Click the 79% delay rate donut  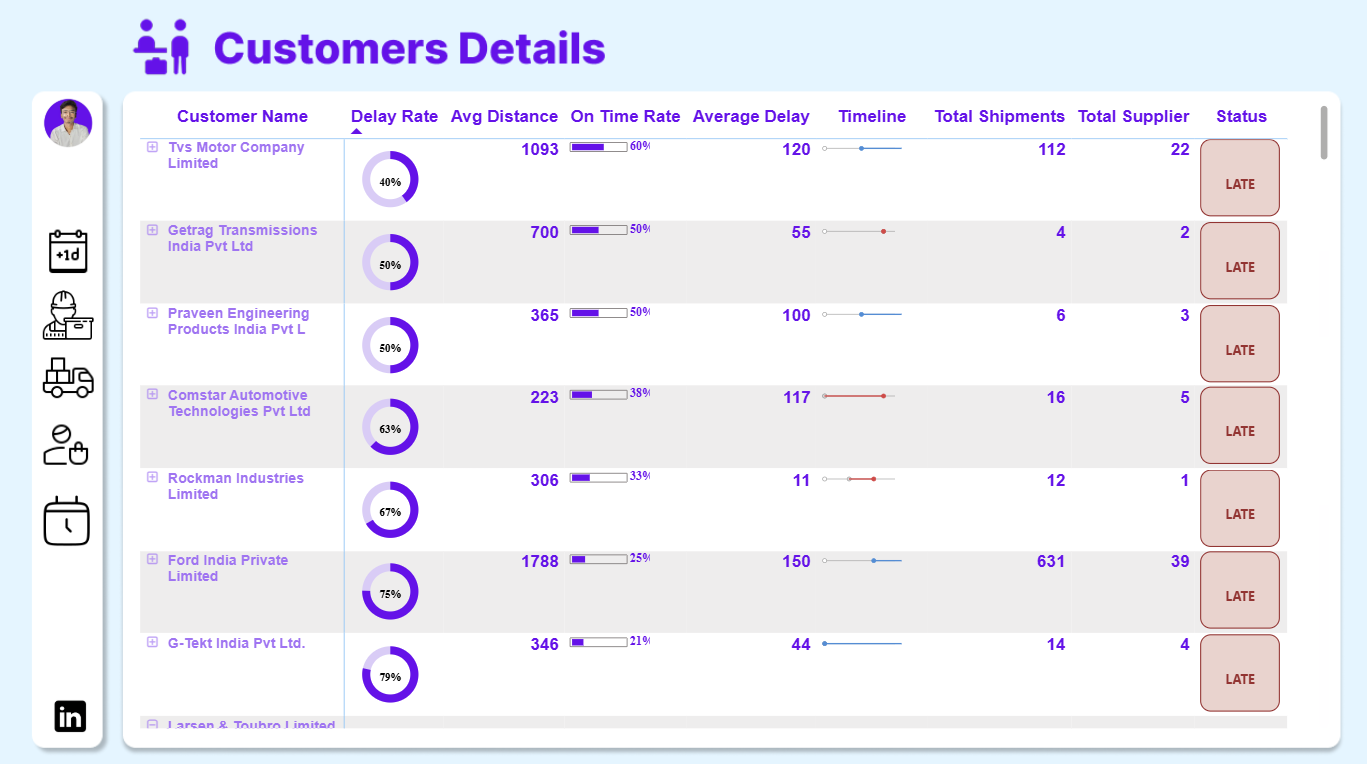[x=390, y=676]
